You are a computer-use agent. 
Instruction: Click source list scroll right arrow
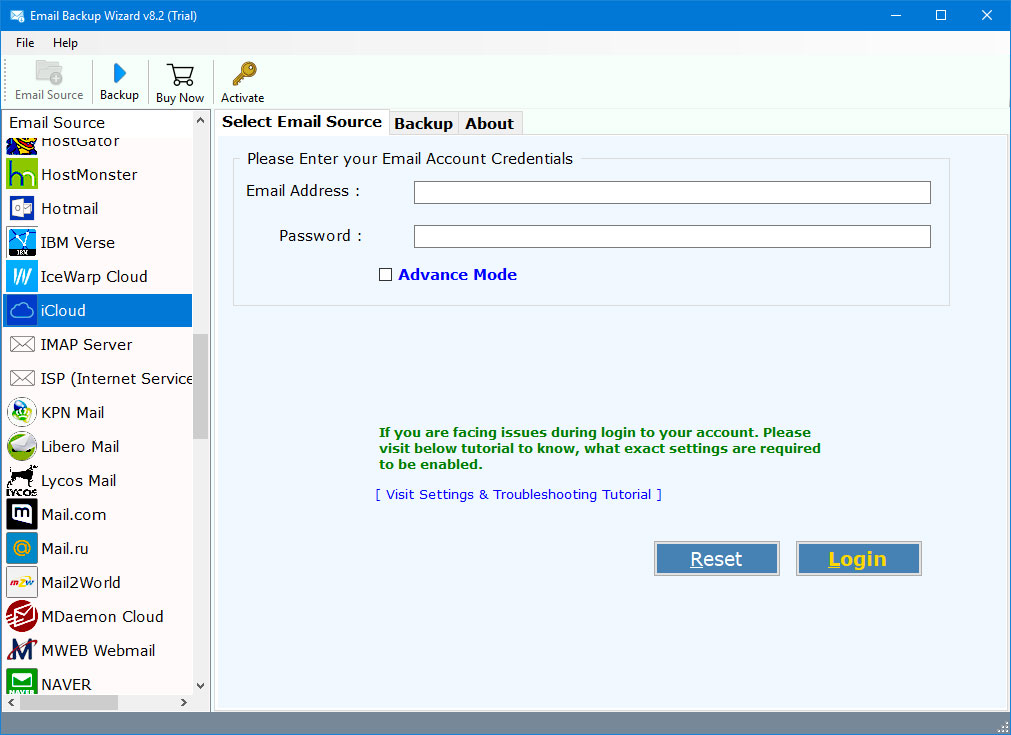pos(184,702)
